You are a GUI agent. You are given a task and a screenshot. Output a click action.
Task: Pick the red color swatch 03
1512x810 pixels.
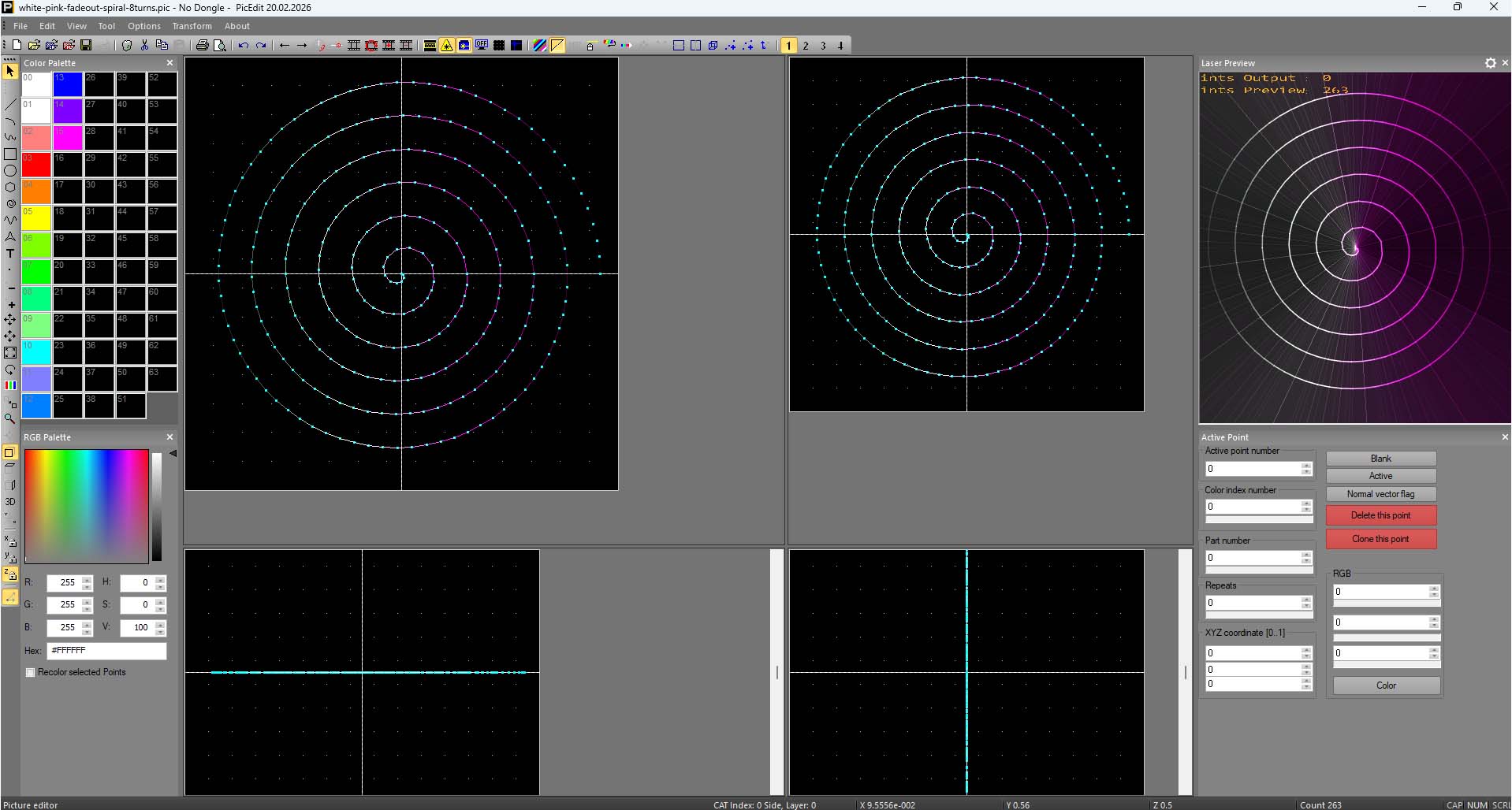pos(36,165)
